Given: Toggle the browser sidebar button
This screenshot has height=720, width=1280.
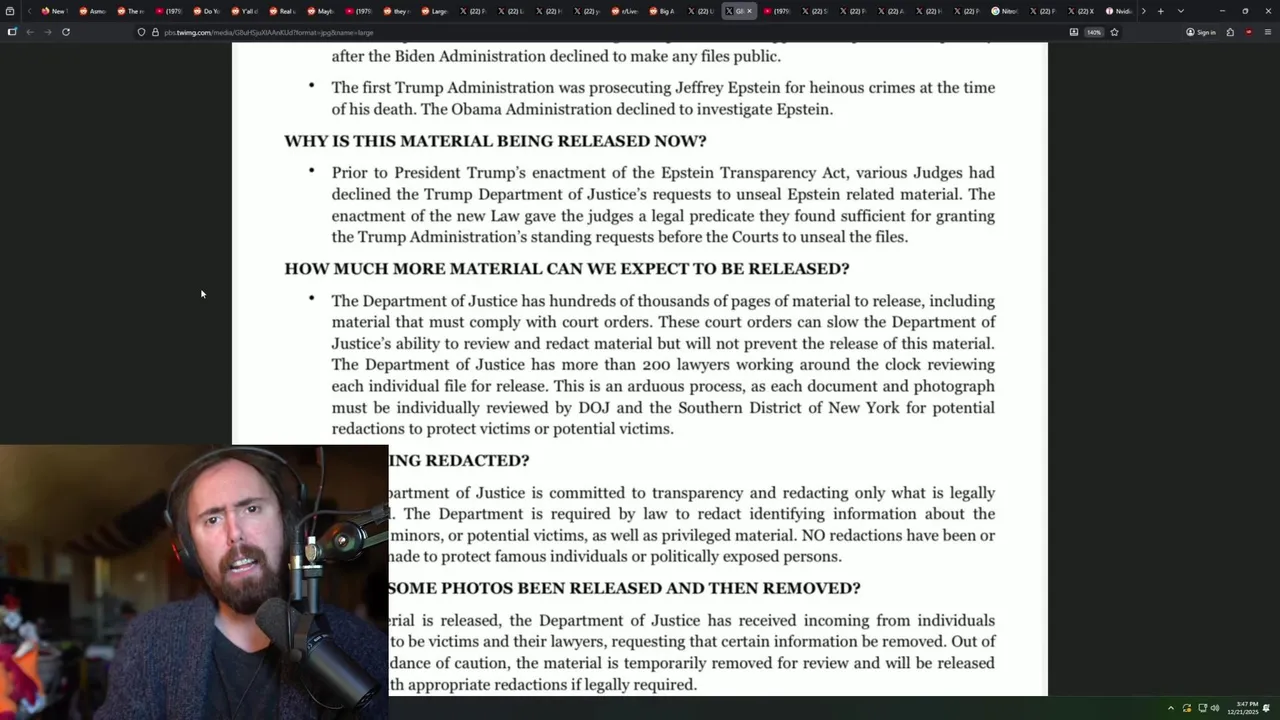Looking at the screenshot, I should 12,32.
